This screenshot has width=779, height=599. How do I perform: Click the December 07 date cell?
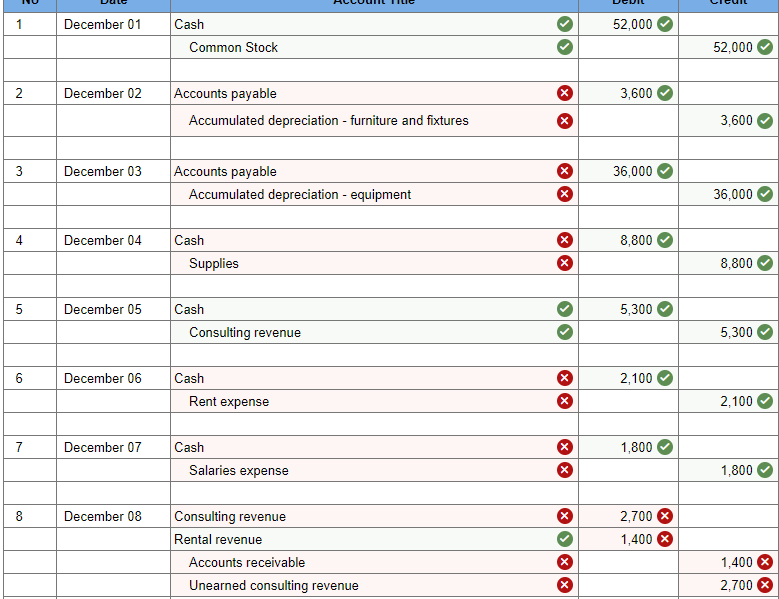pos(113,447)
